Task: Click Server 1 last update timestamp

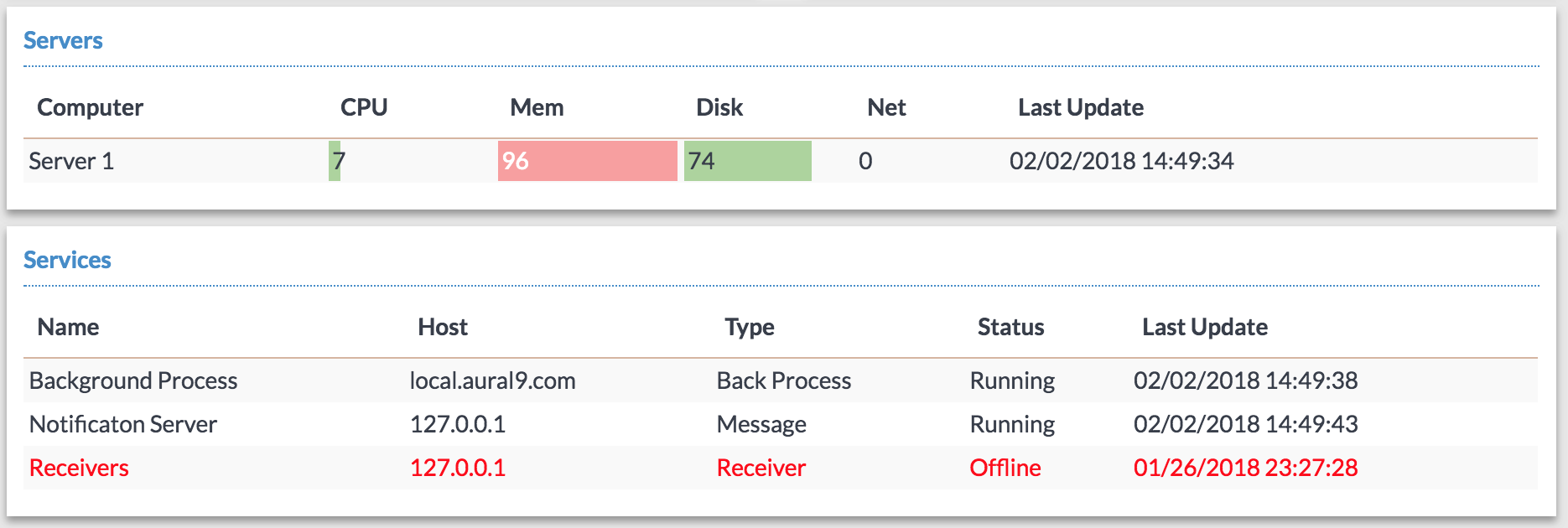Action: (x=1121, y=161)
